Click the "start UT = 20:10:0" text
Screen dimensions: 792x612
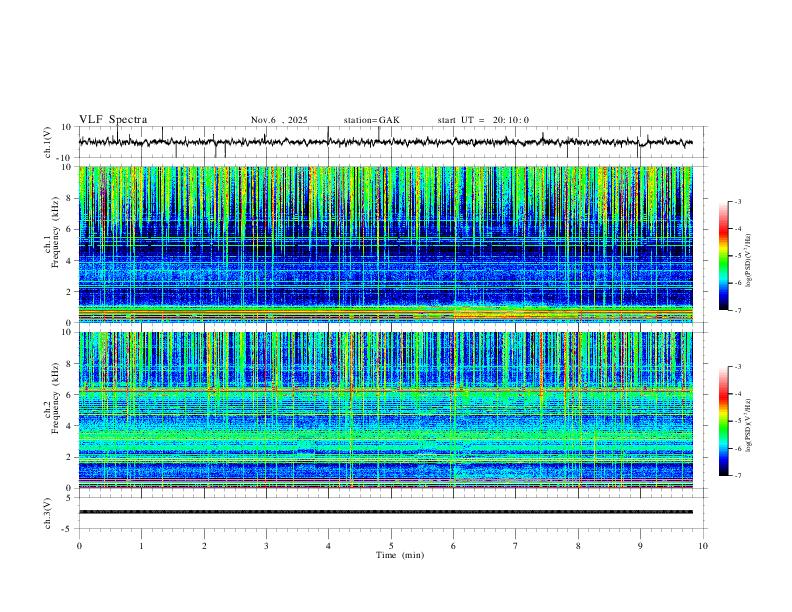coord(483,120)
